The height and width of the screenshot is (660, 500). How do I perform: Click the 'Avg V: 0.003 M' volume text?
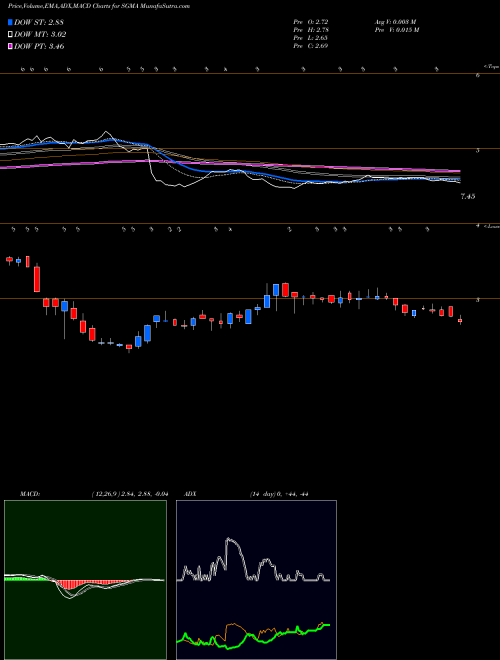[395, 22]
